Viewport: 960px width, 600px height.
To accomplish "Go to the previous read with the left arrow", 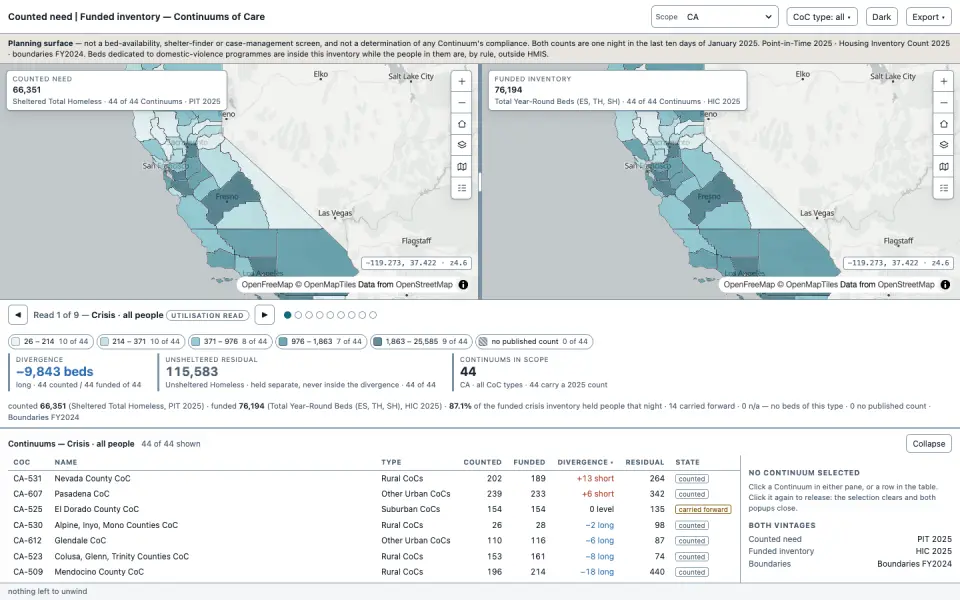I will pos(18,315).
